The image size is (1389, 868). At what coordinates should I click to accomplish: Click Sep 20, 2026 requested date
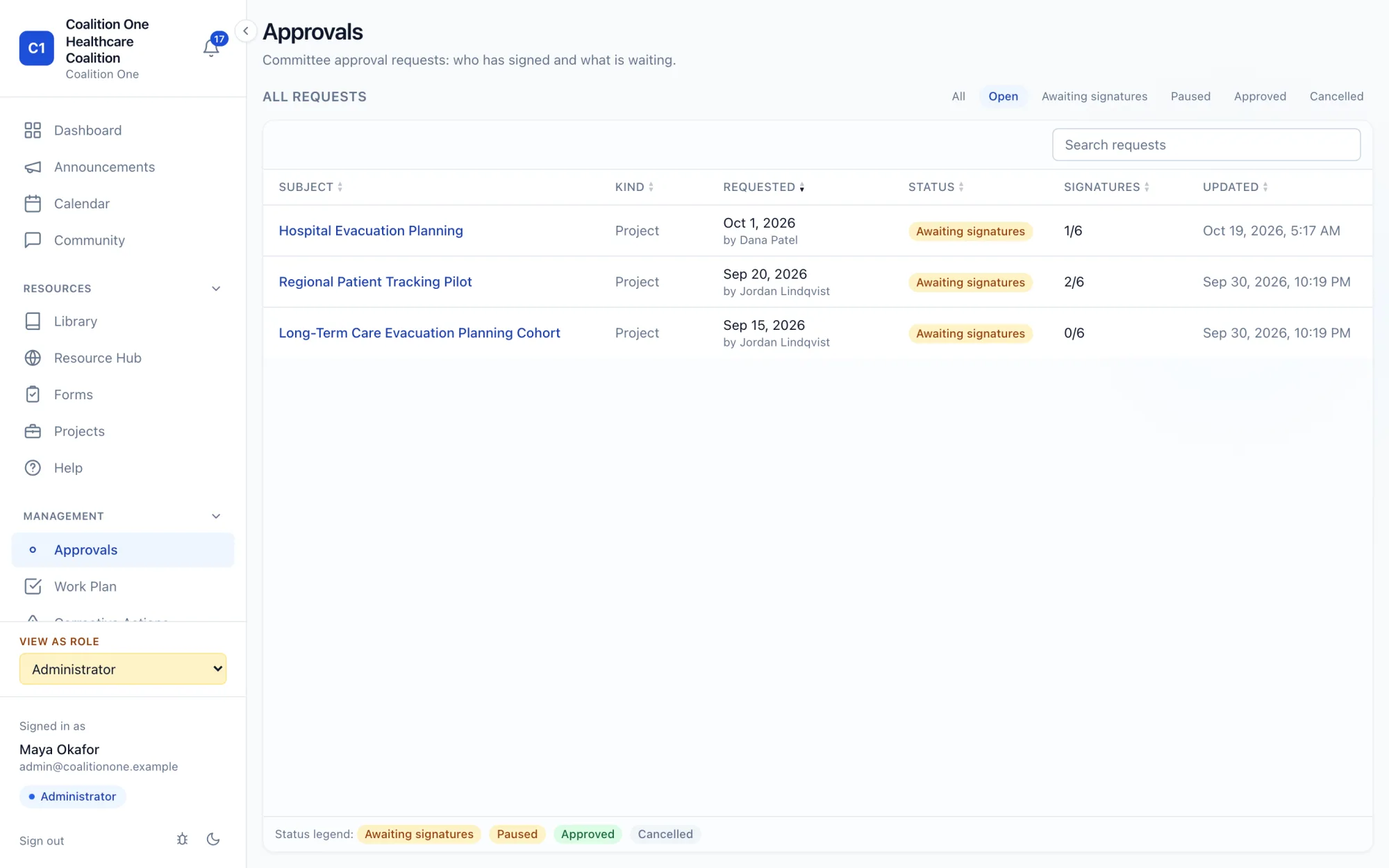765,274
